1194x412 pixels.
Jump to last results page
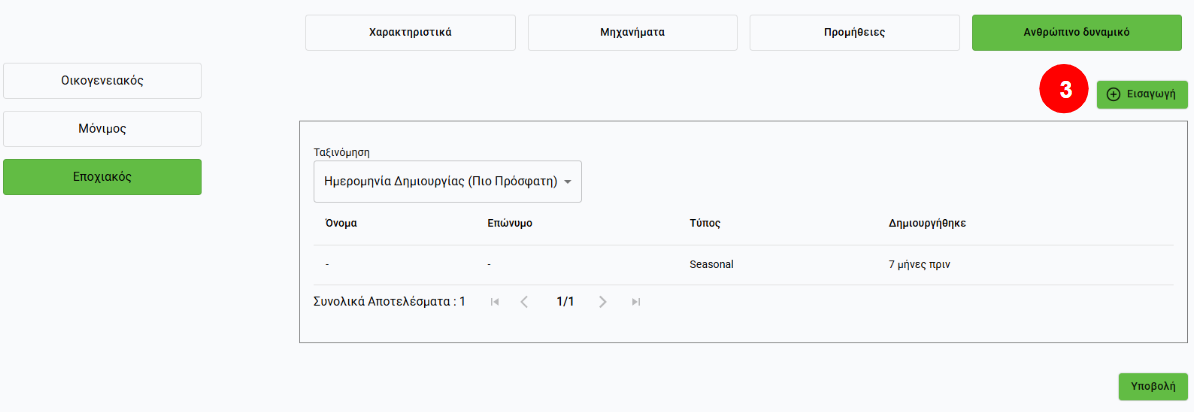pos(636,301)
